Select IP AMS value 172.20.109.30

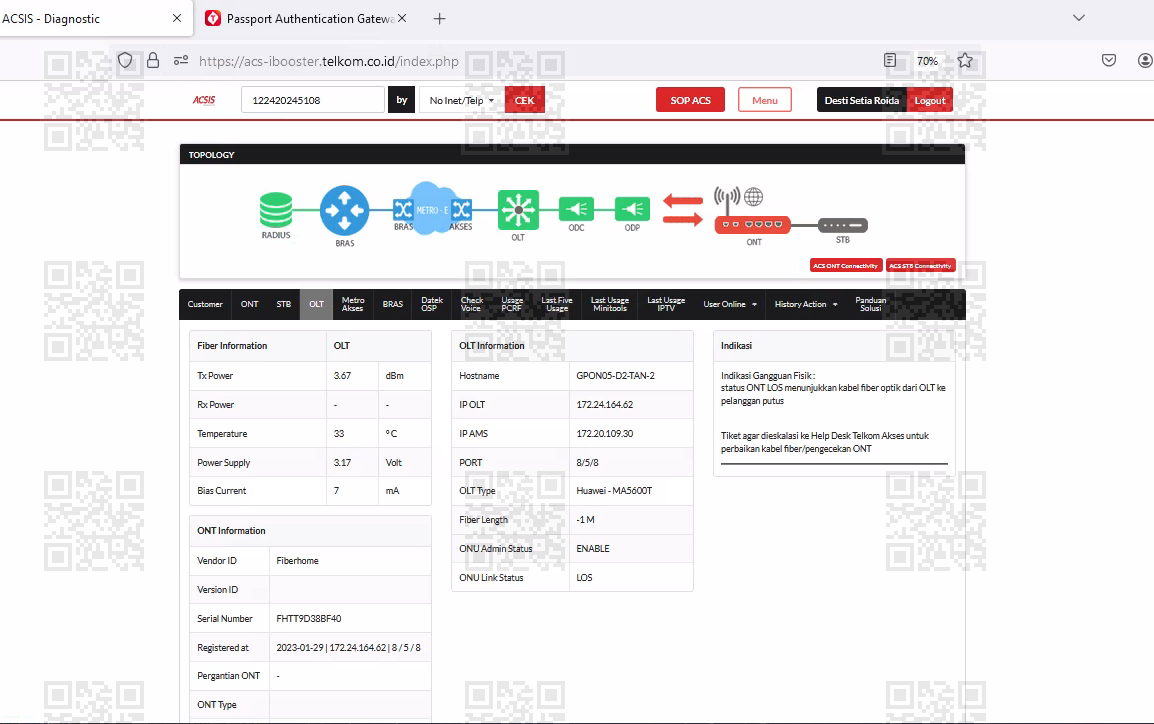click(x=605, y=433)
